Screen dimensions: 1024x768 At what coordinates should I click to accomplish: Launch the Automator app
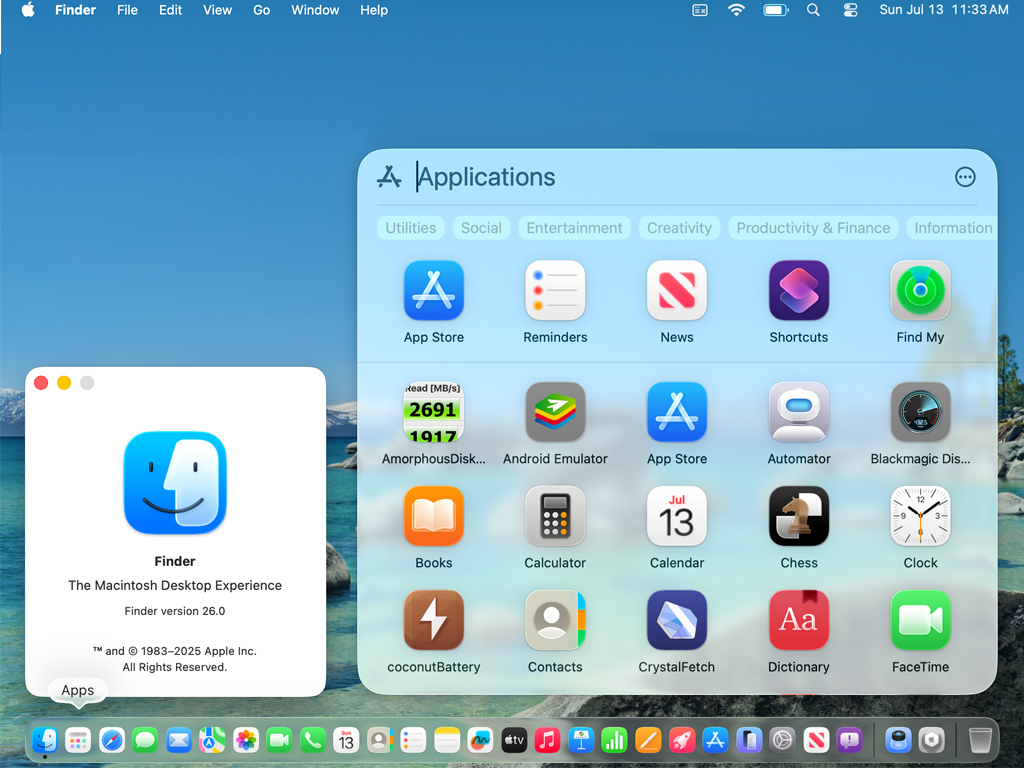tap(799, 412)
